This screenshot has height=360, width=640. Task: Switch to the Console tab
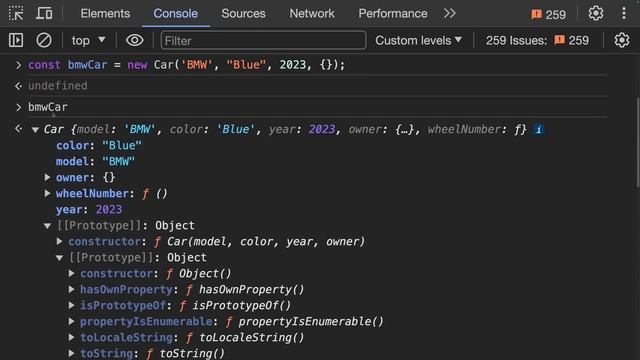tap(176, 13)
